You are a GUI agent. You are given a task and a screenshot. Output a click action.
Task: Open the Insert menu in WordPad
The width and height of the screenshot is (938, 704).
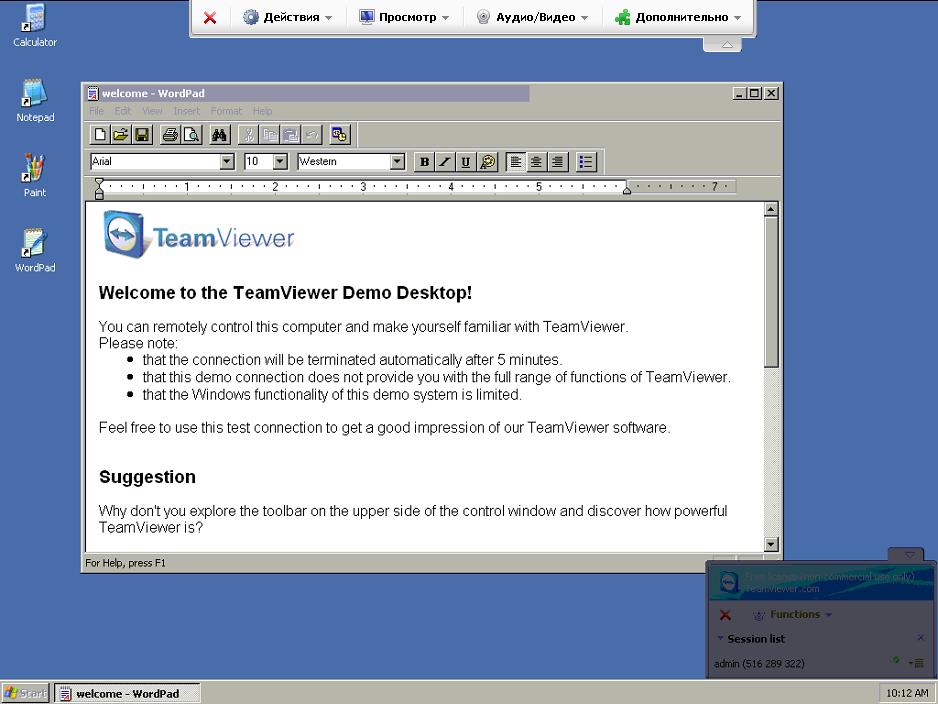(x=187, y=111)
